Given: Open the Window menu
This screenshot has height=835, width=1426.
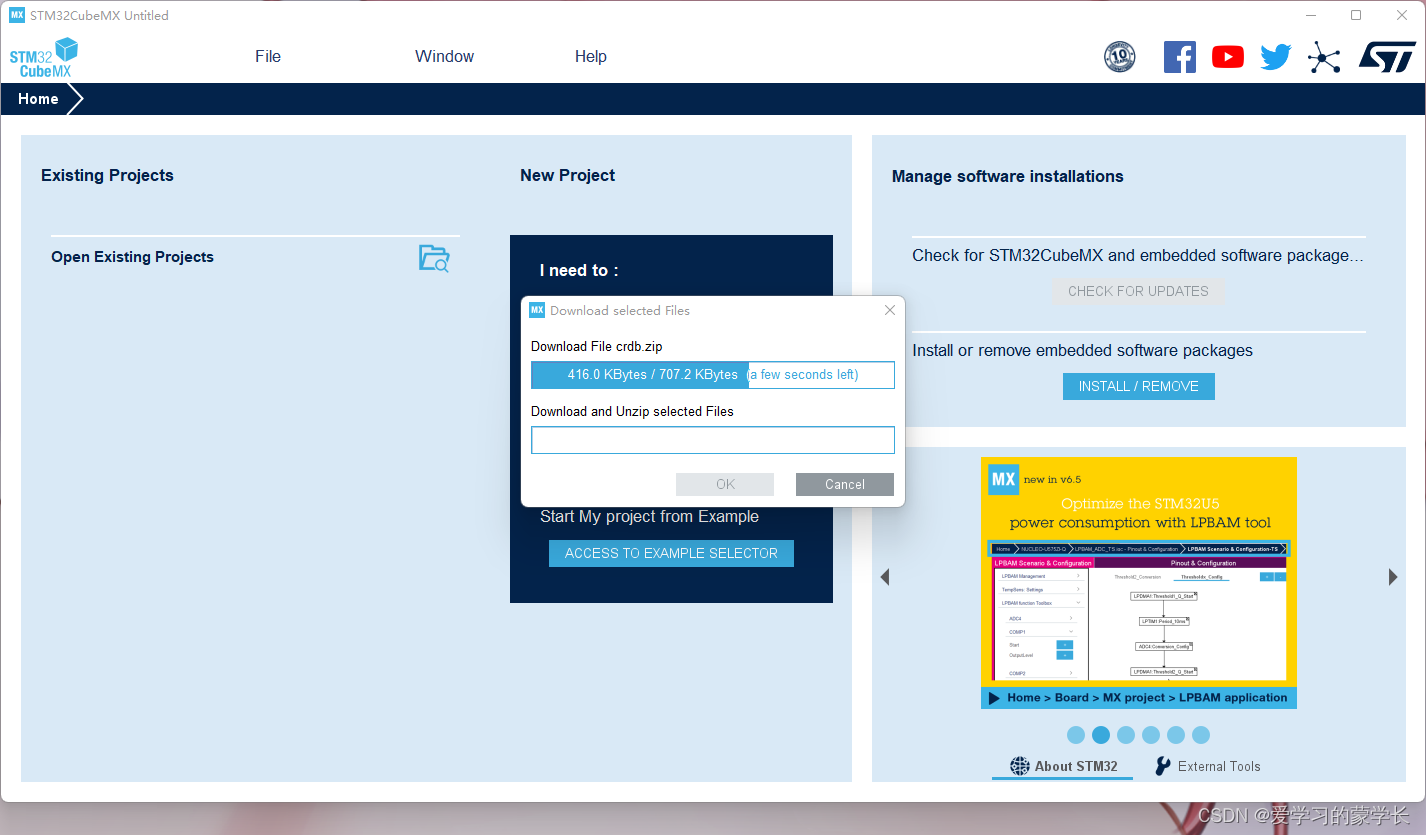Looking at the screenshot, I should (445, 56).
